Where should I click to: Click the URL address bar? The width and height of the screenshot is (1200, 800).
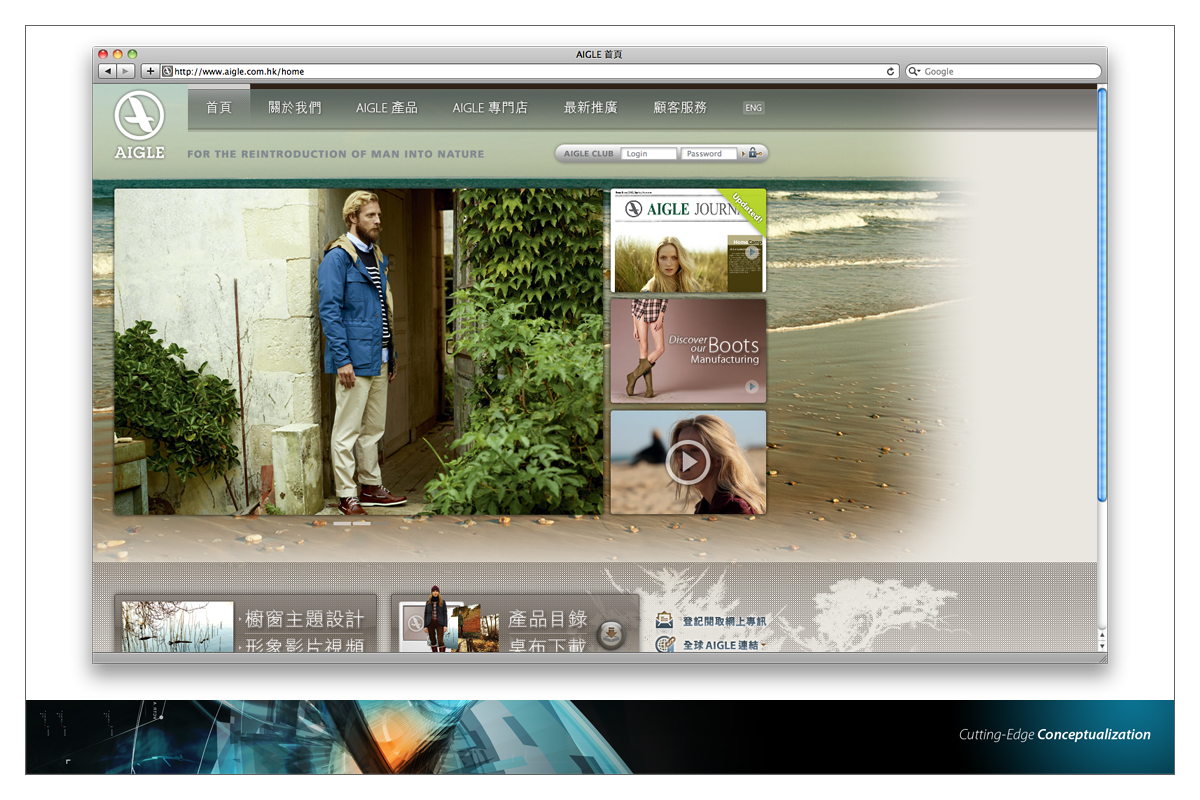click(x=530, y=72)
